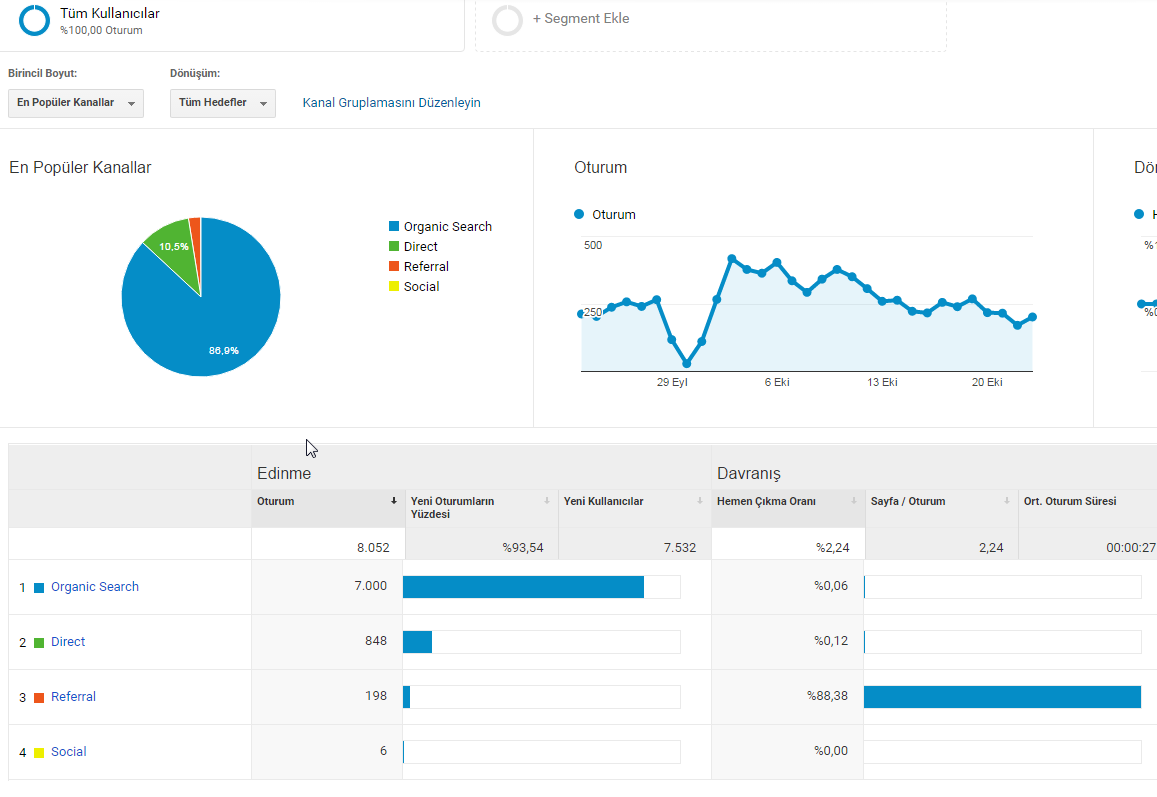Click the Ort. Oturum Süresi column header

point(1070,501)
